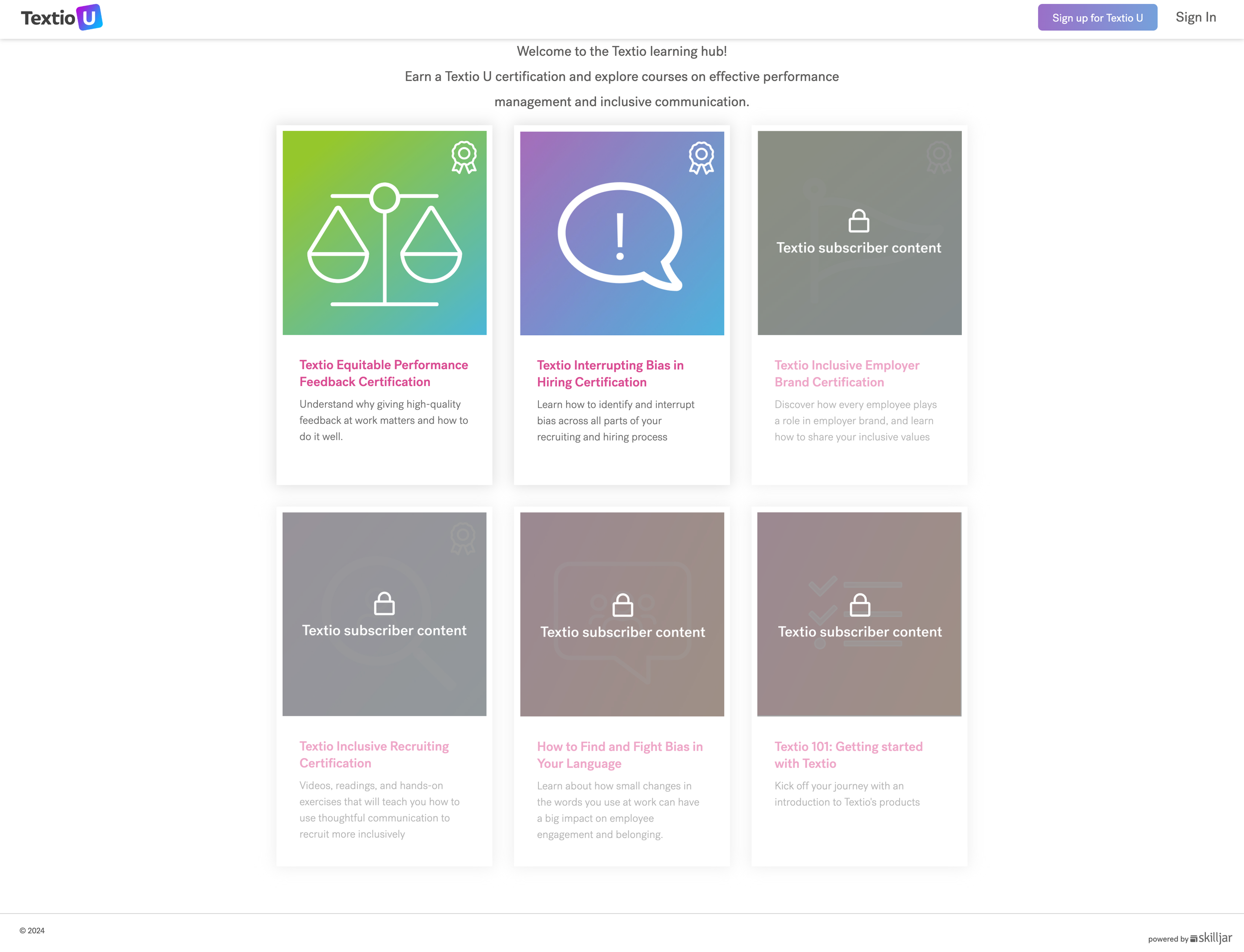
Task: Click the certification ribbon badge on the speech bubble card
Action: coord(701,158)
